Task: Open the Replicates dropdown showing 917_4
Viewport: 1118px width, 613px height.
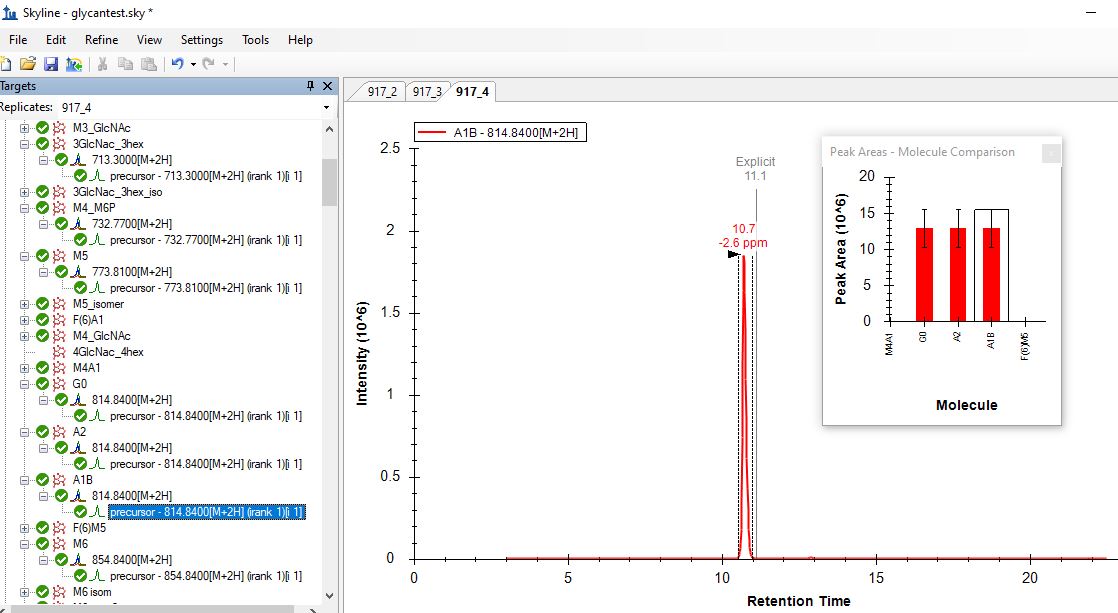Action: [326, 107]
